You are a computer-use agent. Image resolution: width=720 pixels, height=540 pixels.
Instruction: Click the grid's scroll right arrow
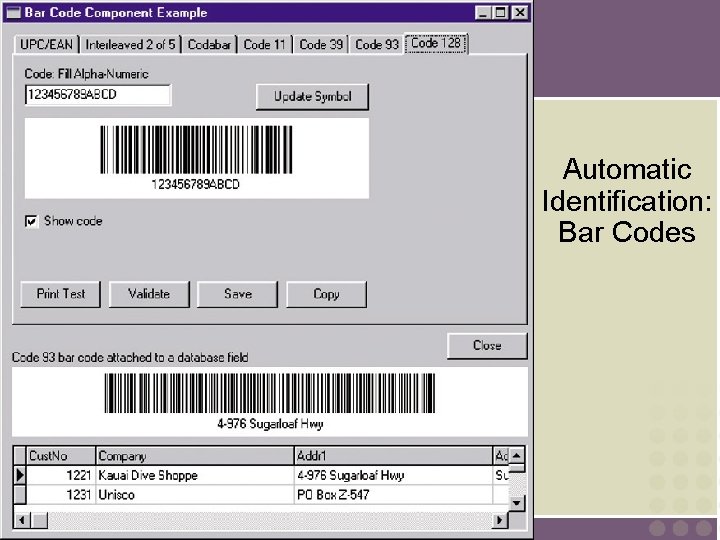[500, 520]
